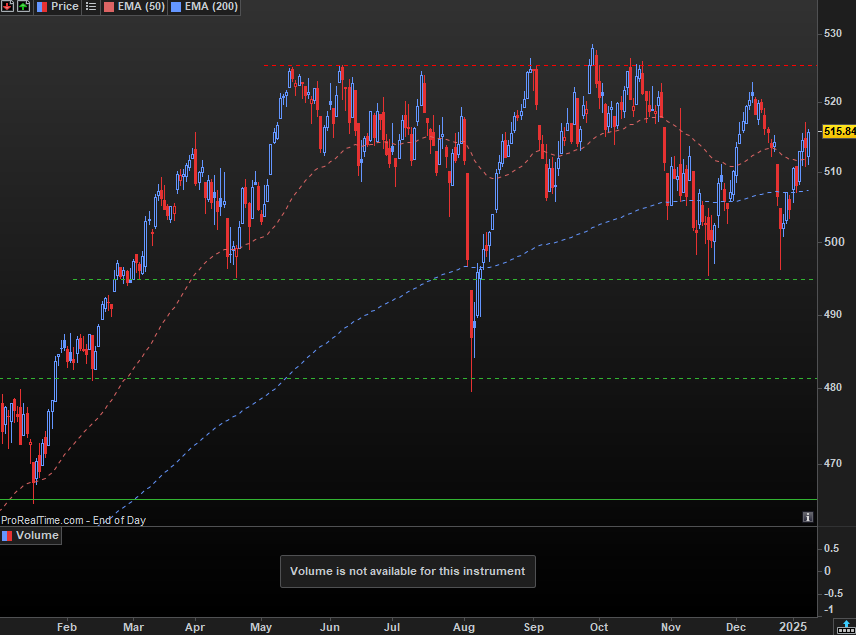Click the 500 price axis label
Viewport: 856px width, 635px height.
pos(833,241)
